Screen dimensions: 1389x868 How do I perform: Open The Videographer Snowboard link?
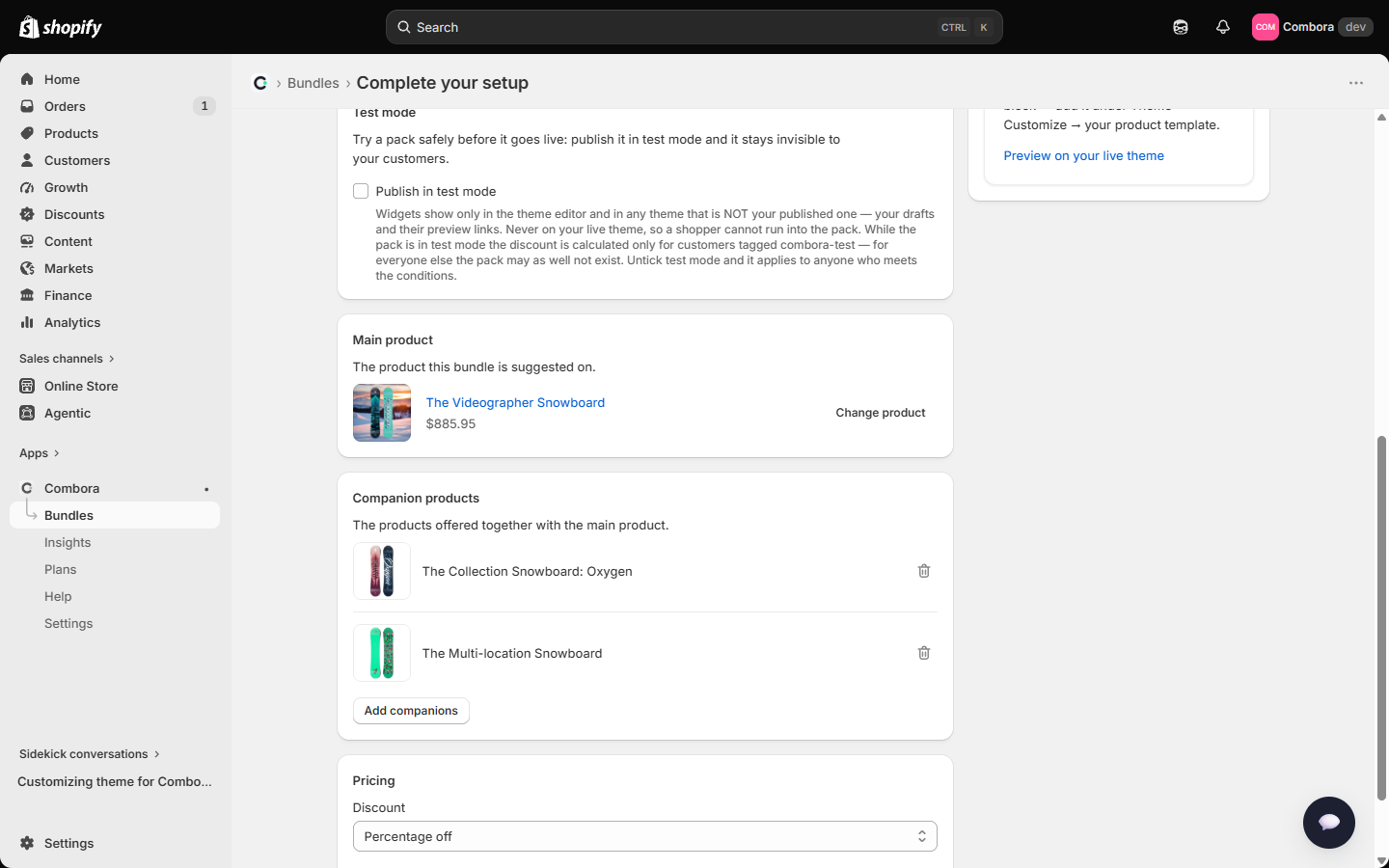pyautogui.click(x=515, y=402)
